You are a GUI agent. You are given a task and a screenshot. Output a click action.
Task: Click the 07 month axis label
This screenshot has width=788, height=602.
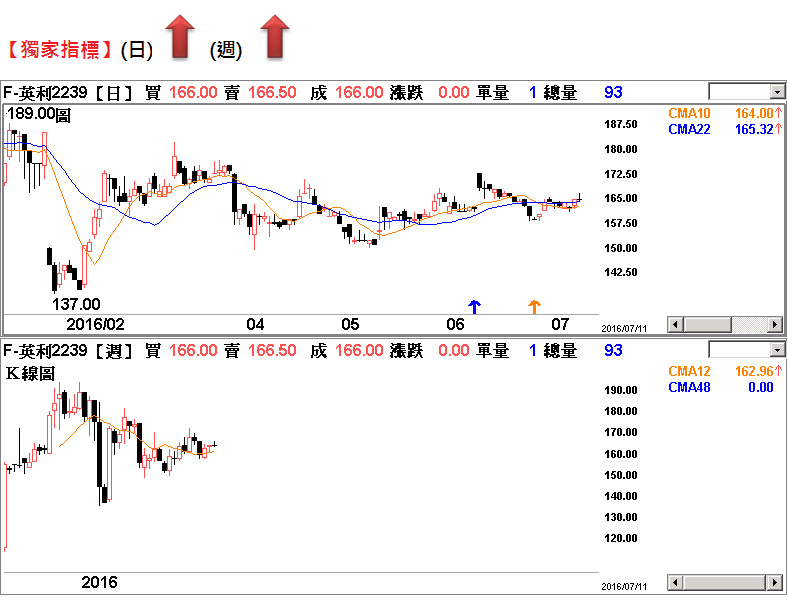pyautogui.click(x=560, y=324)
